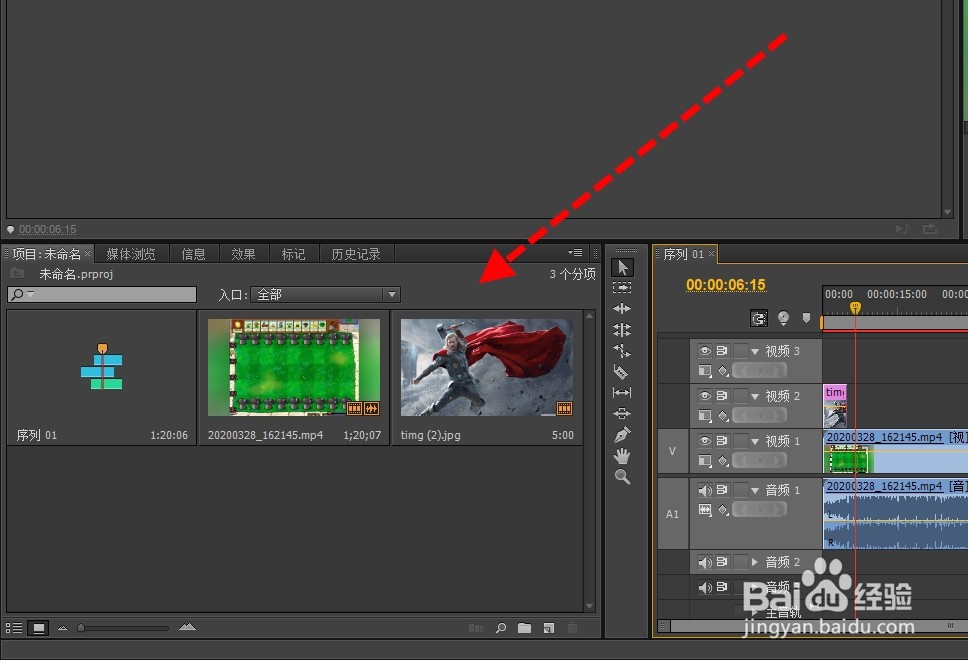Open the 入口 全部 dropdown
The height and width of the screenshot is (660, 968).
coord(325,294)
